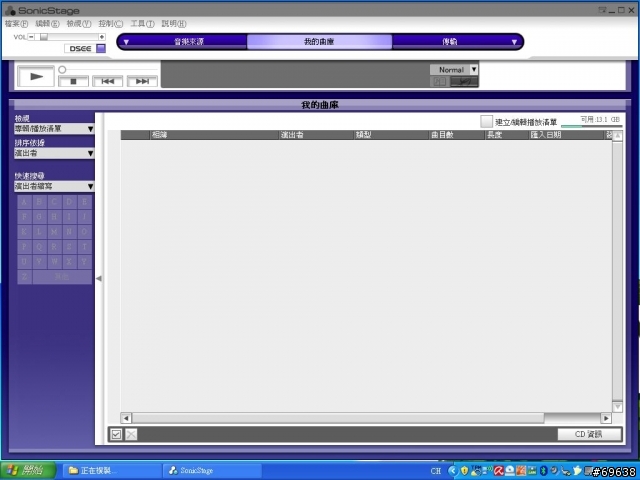Click the DSEE button

click(80, 48)
